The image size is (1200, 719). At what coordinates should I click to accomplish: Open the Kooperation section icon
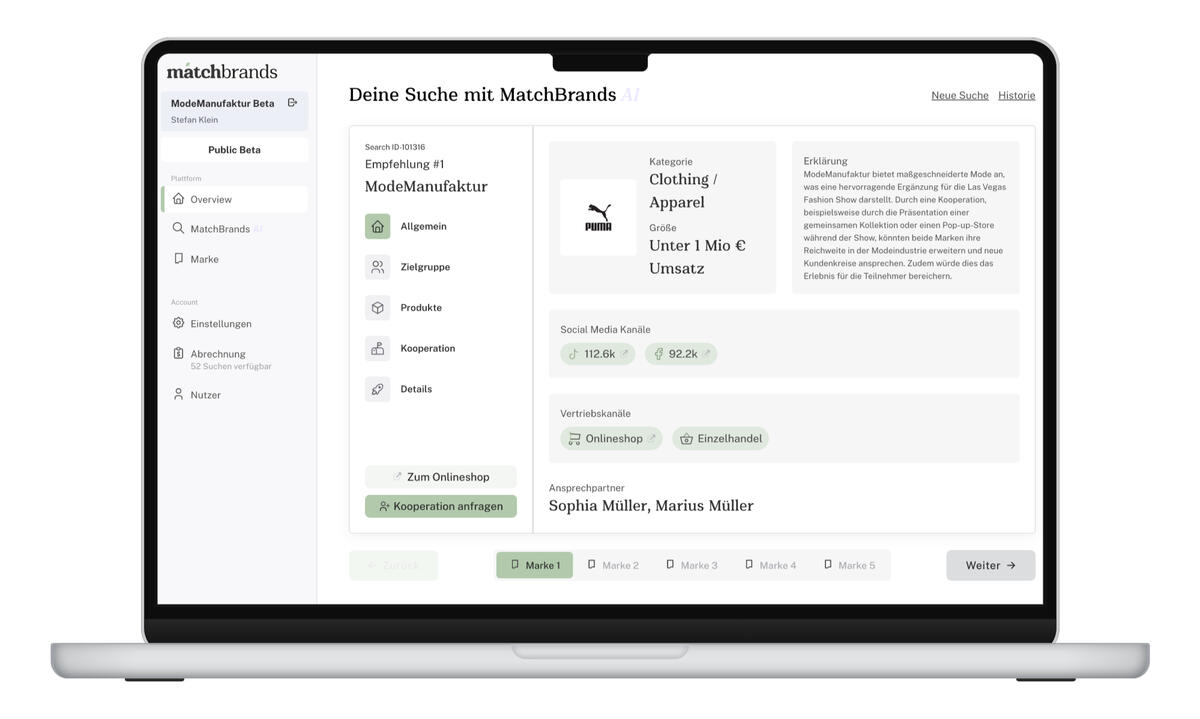(x=377, y=349)
